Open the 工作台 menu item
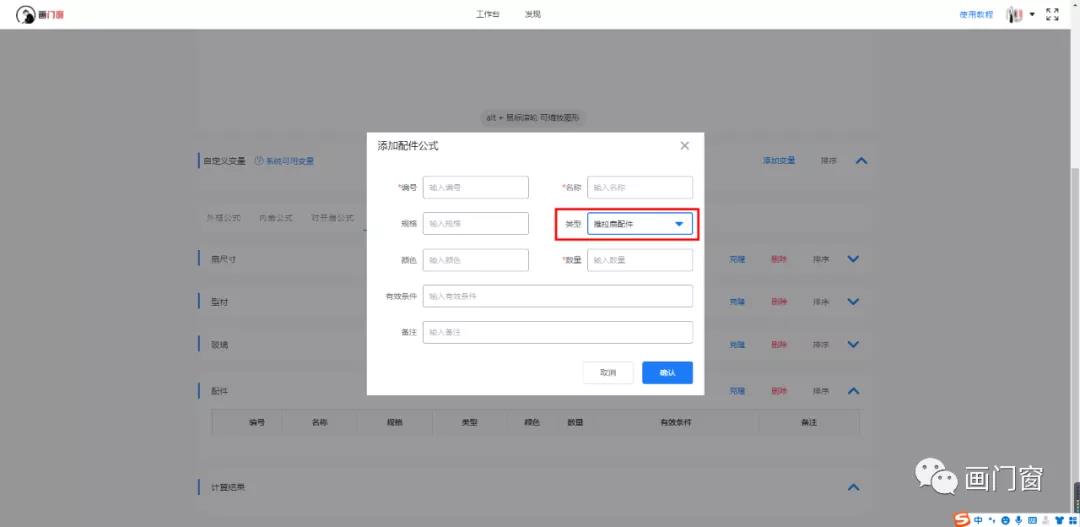 click(x=487, y=15)
